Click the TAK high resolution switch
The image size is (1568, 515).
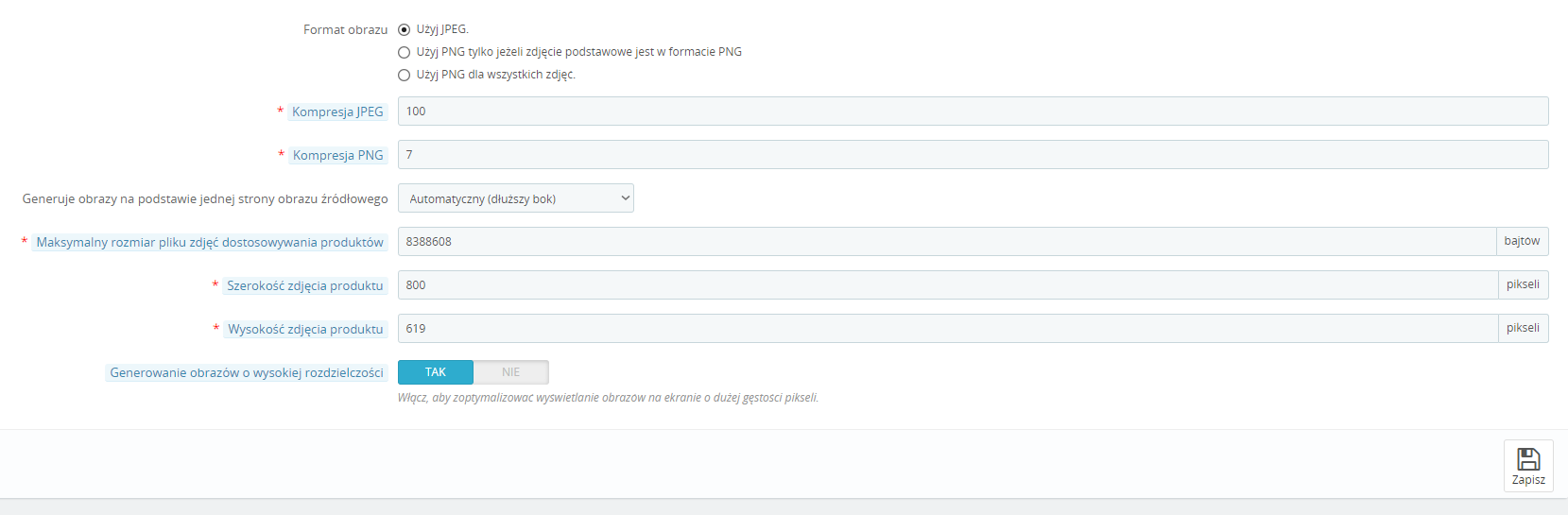(436, 372)
